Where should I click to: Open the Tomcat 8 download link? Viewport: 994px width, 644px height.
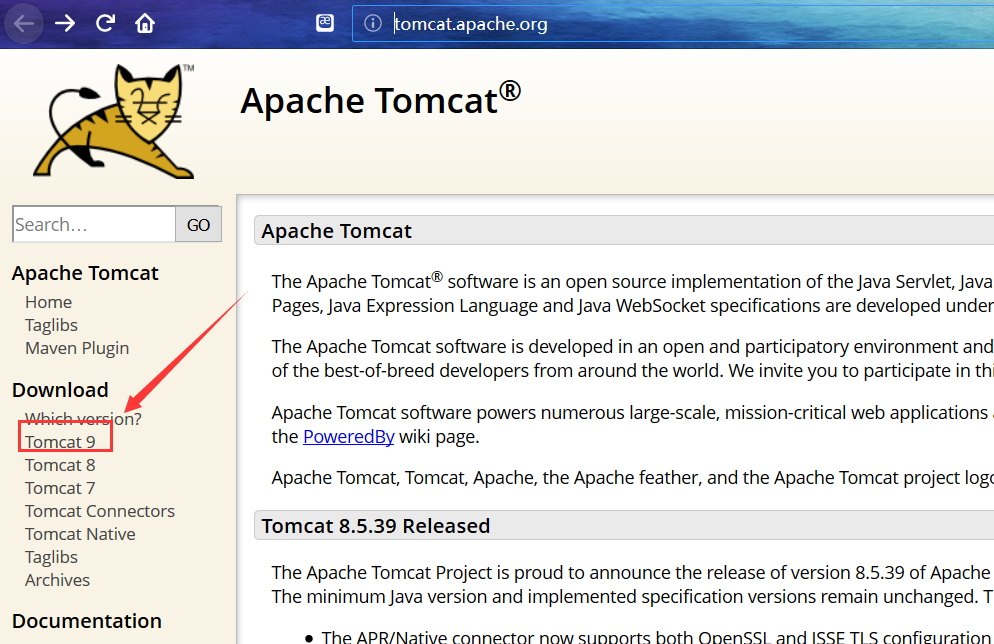[x=60, y=465]
